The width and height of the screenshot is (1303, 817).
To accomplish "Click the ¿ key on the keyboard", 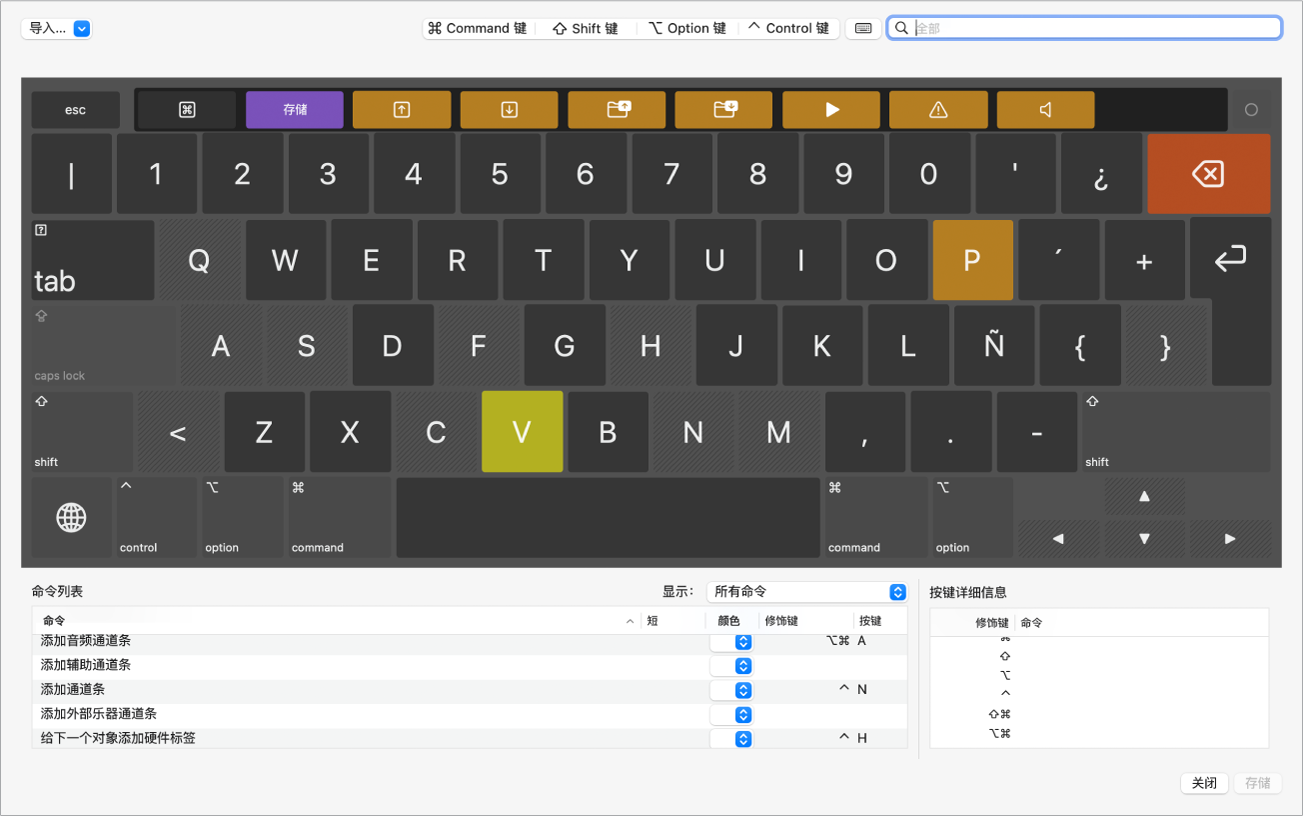I will (x=1101, y=174).
